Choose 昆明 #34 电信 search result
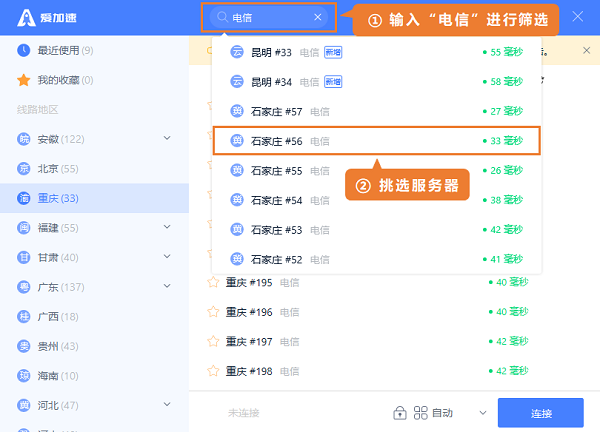The height and width of the screenshot is (432, 600). 377,82
